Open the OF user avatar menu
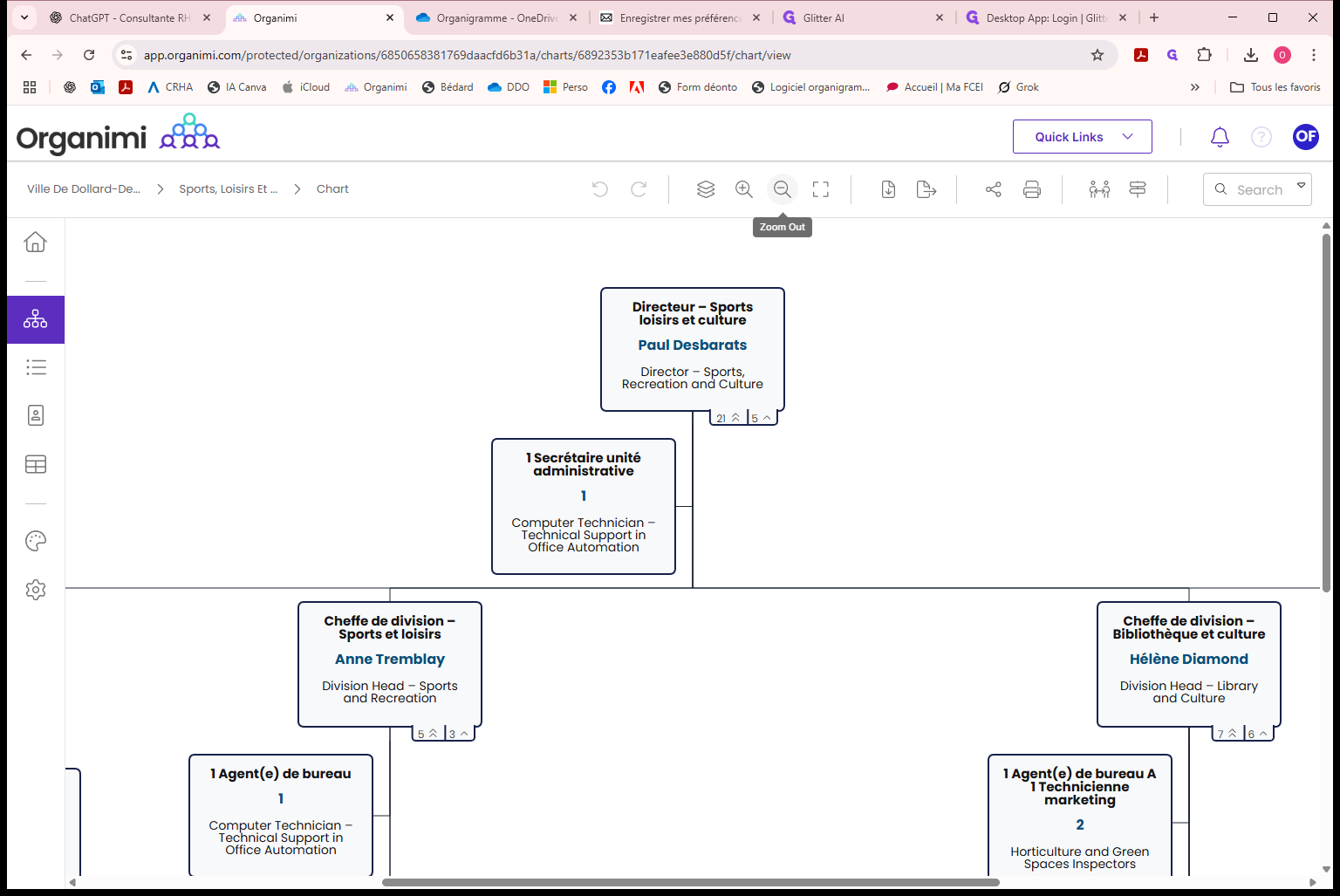1340x896 pixels. coord(1306,136)
